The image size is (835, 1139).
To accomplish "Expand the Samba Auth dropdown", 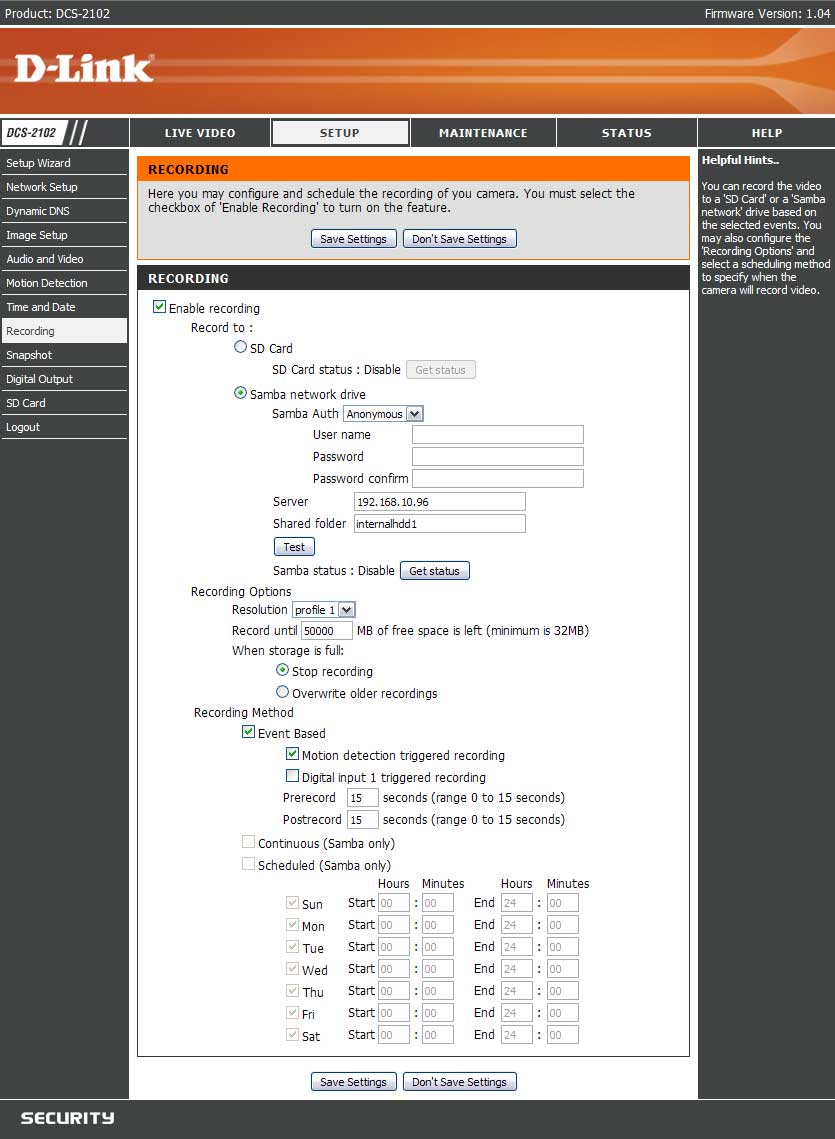I will 383,414.
